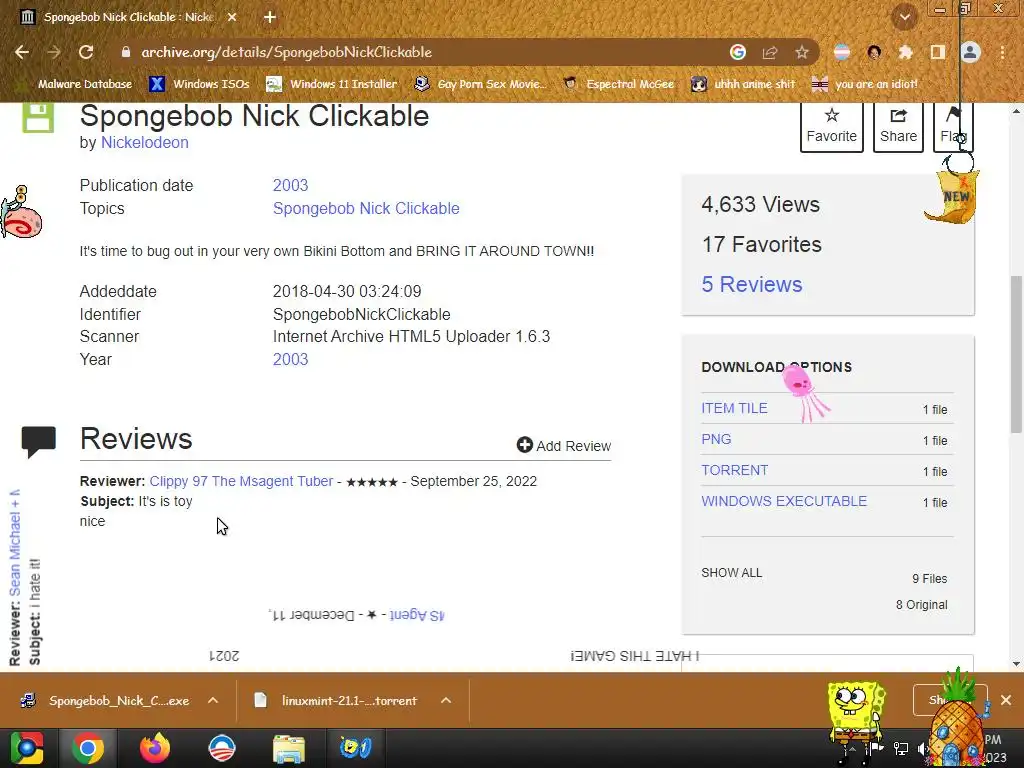
Task: Launch Firefox from the taskbar
Action: coord(155,748)
